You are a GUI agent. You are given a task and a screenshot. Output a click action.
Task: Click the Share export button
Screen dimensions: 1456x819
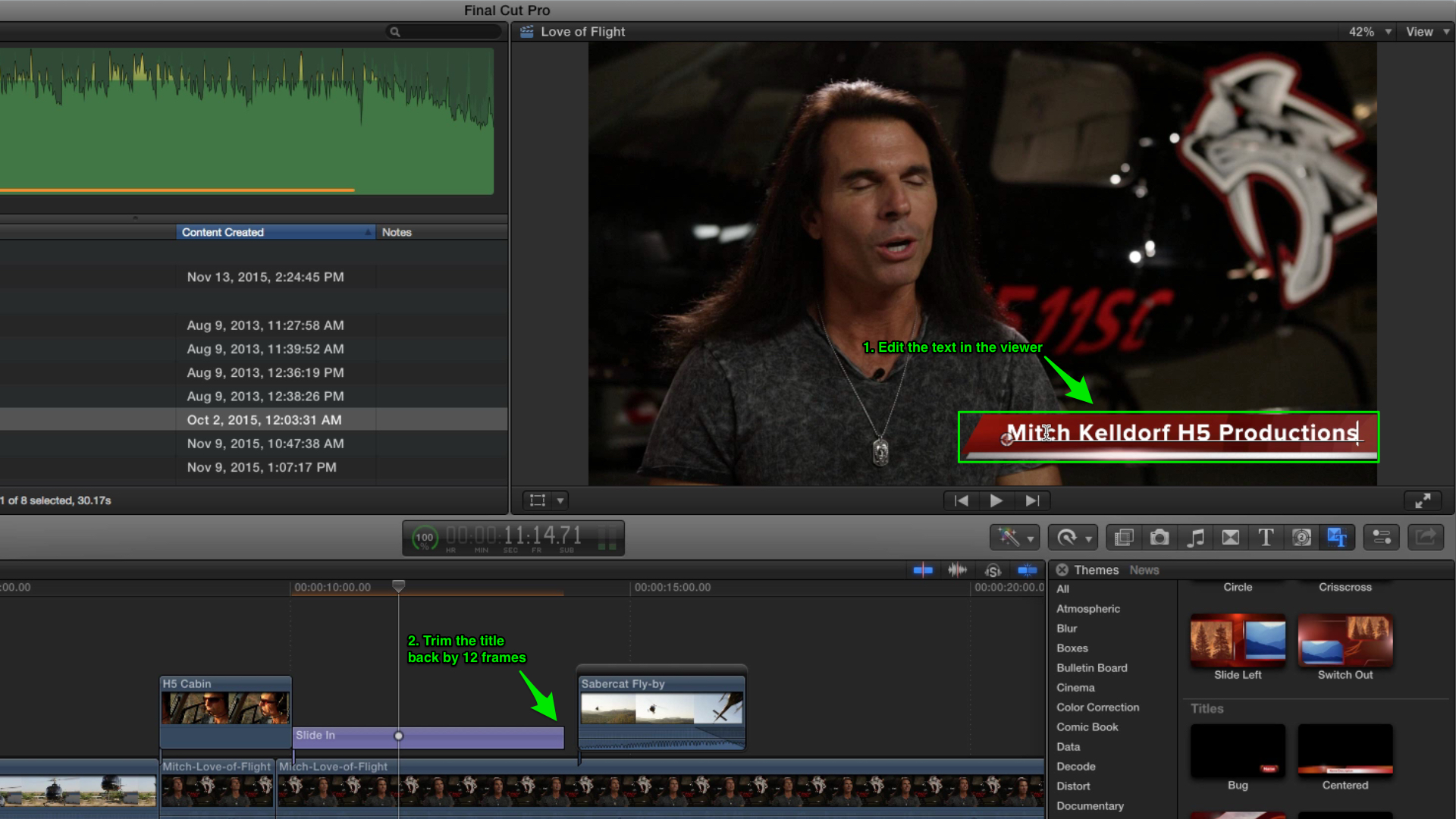[1426, 538]
